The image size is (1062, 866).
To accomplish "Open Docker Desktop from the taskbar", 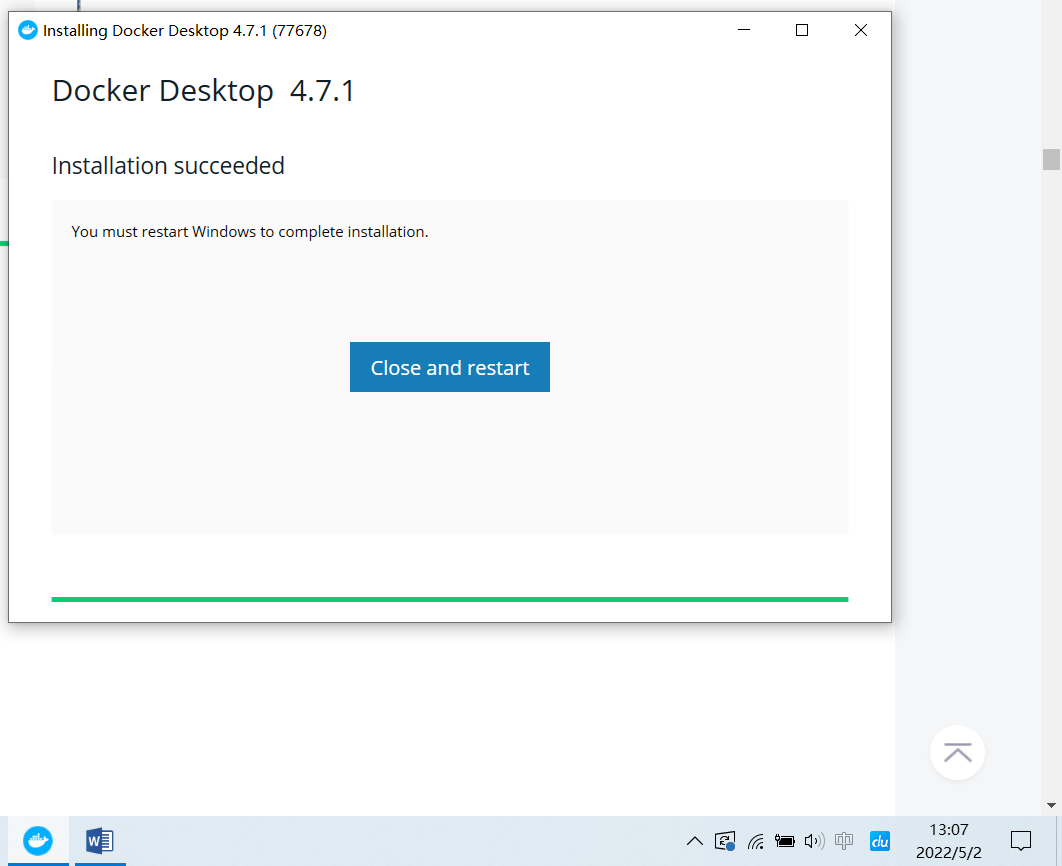I will (x=38, y=841).
